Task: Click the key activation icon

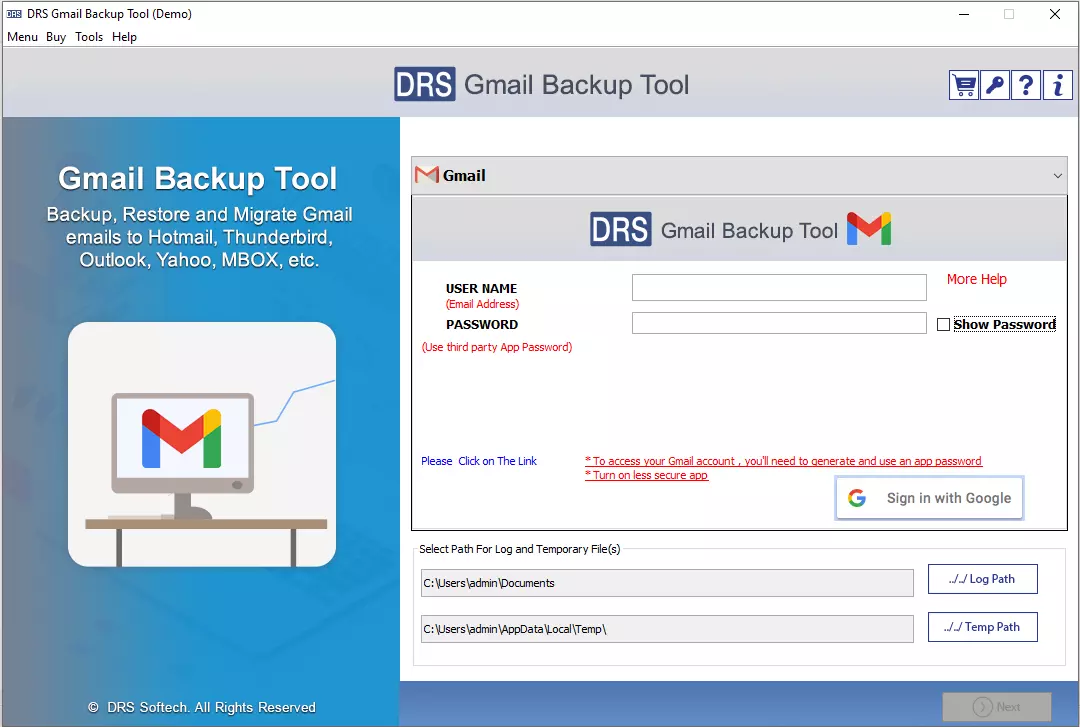Action: (x=994, y=85)
